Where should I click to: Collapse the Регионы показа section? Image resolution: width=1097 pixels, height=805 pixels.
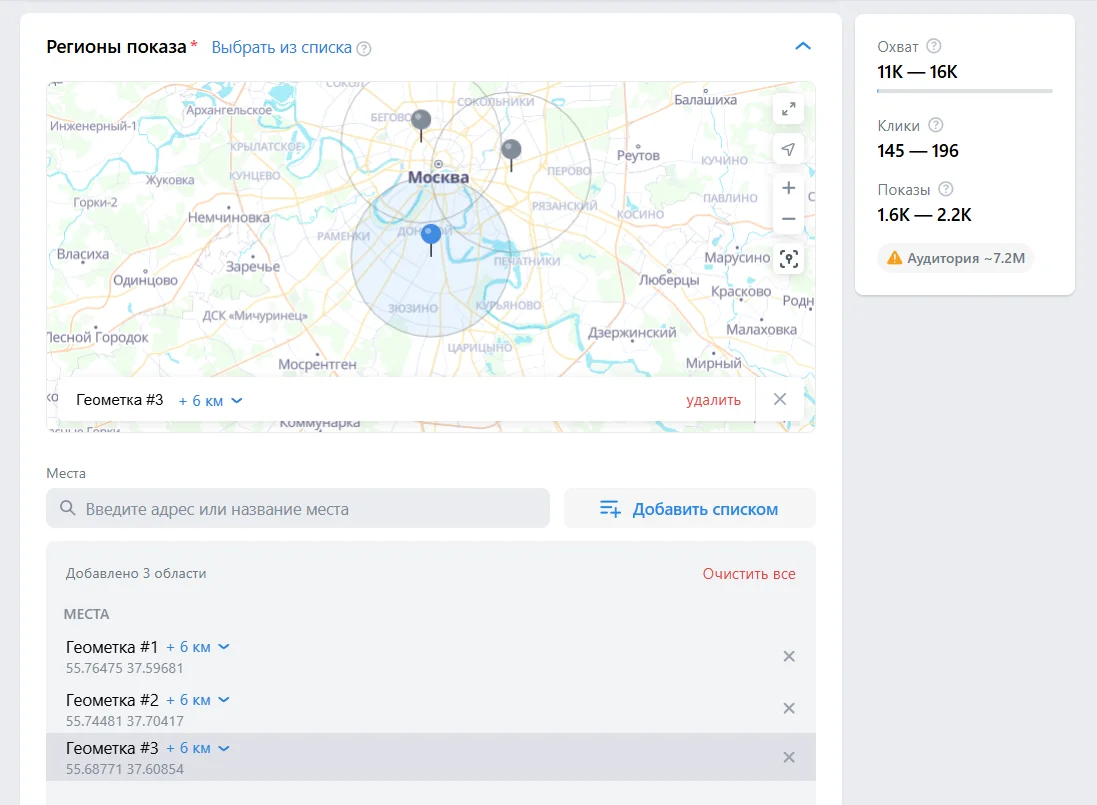point(802,47)
